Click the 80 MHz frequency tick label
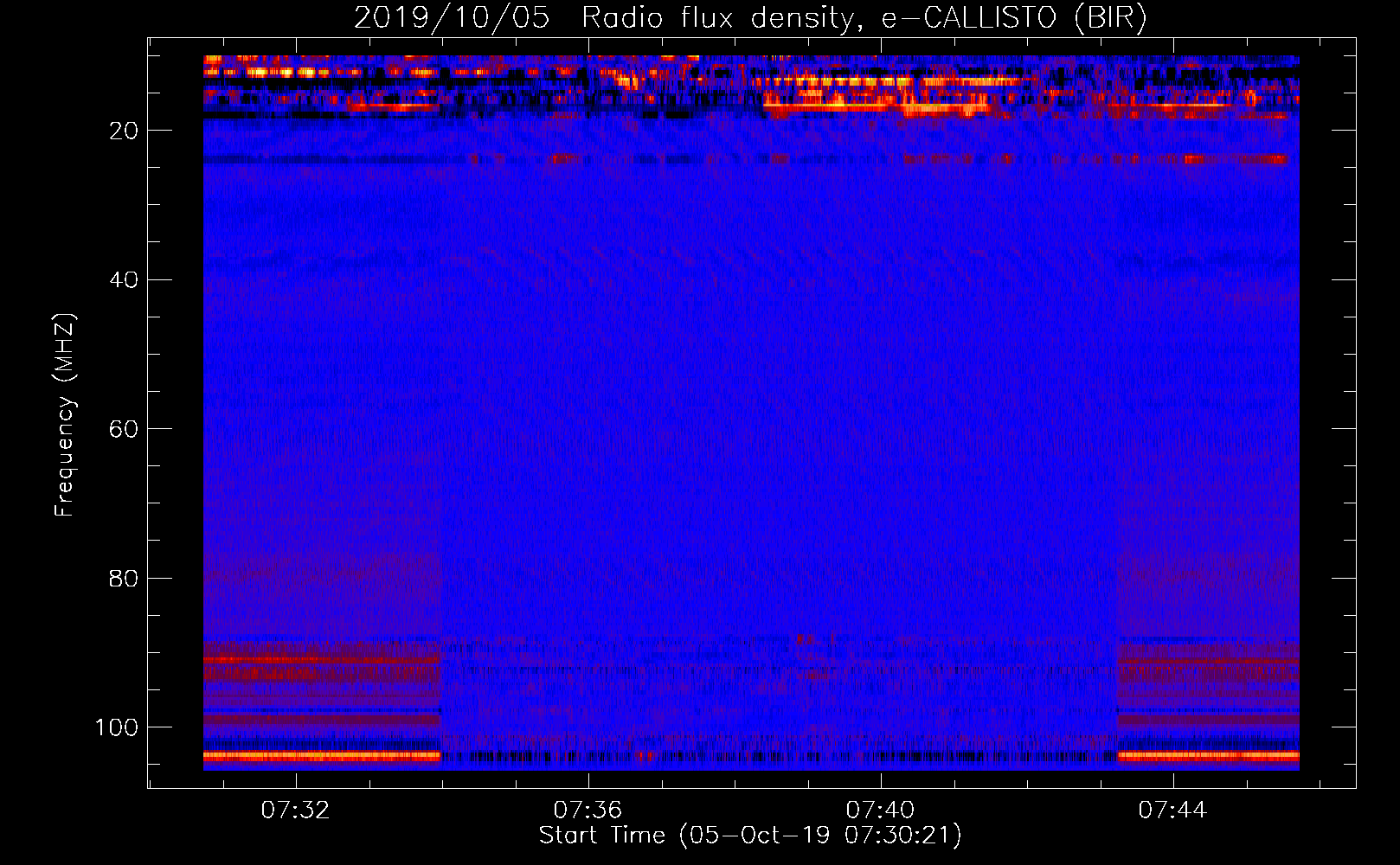 click(x=125, y=578)
